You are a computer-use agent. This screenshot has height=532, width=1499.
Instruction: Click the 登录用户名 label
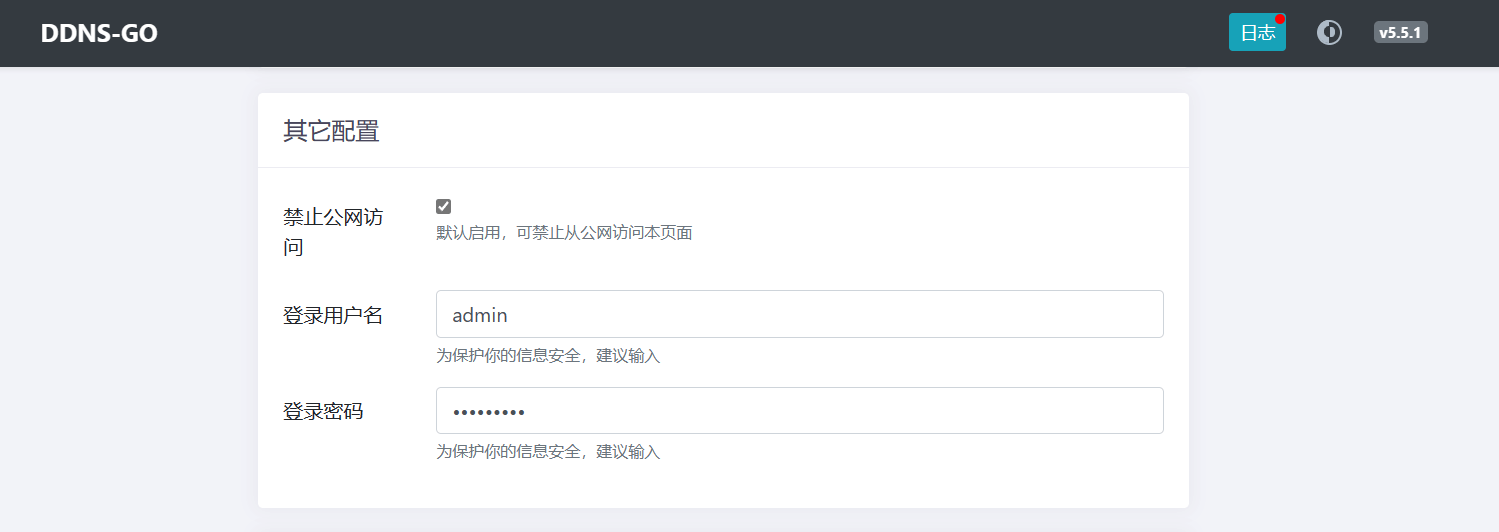coord(332,315)
